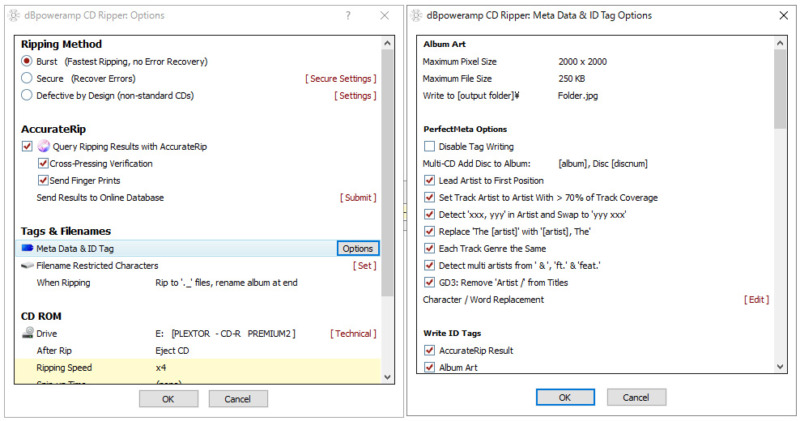
Task: Select Defective by Design ripping method
Action: [27, 95]
